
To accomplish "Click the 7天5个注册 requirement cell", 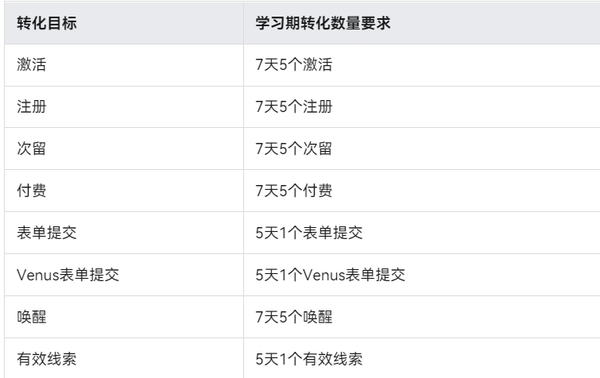I will click(x=294, y=106).
